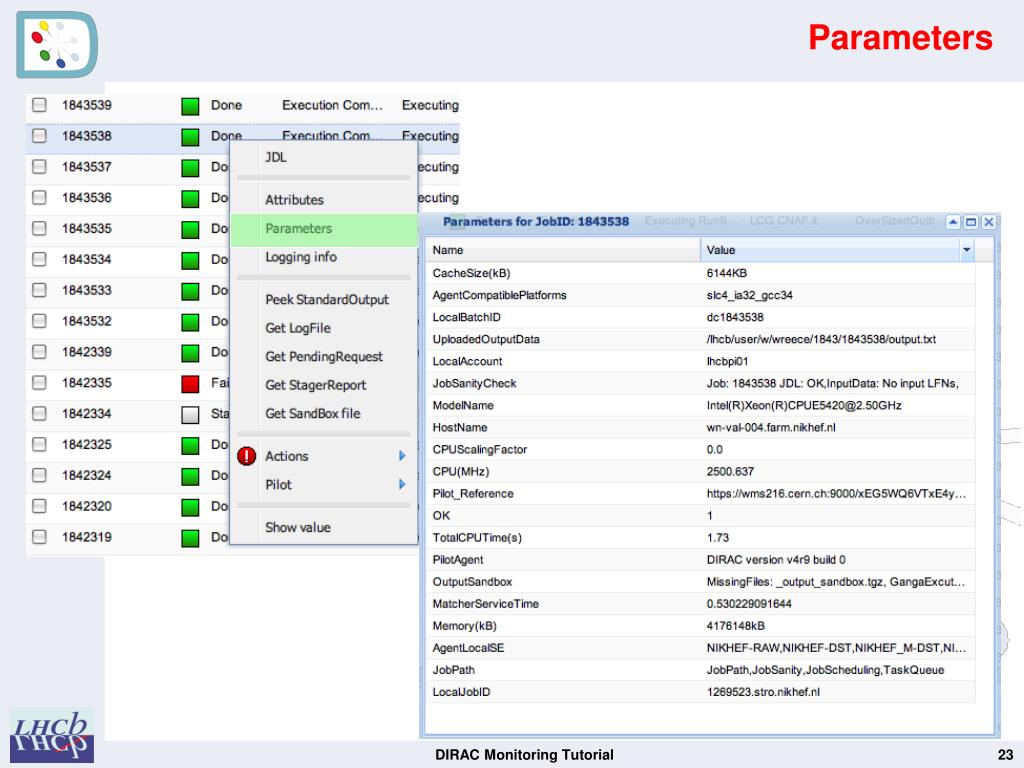Expand the Pilot submenu arrow
The height and width of the screenshot is (768, 1024).
pyautogui.click(x=402, y=485)
